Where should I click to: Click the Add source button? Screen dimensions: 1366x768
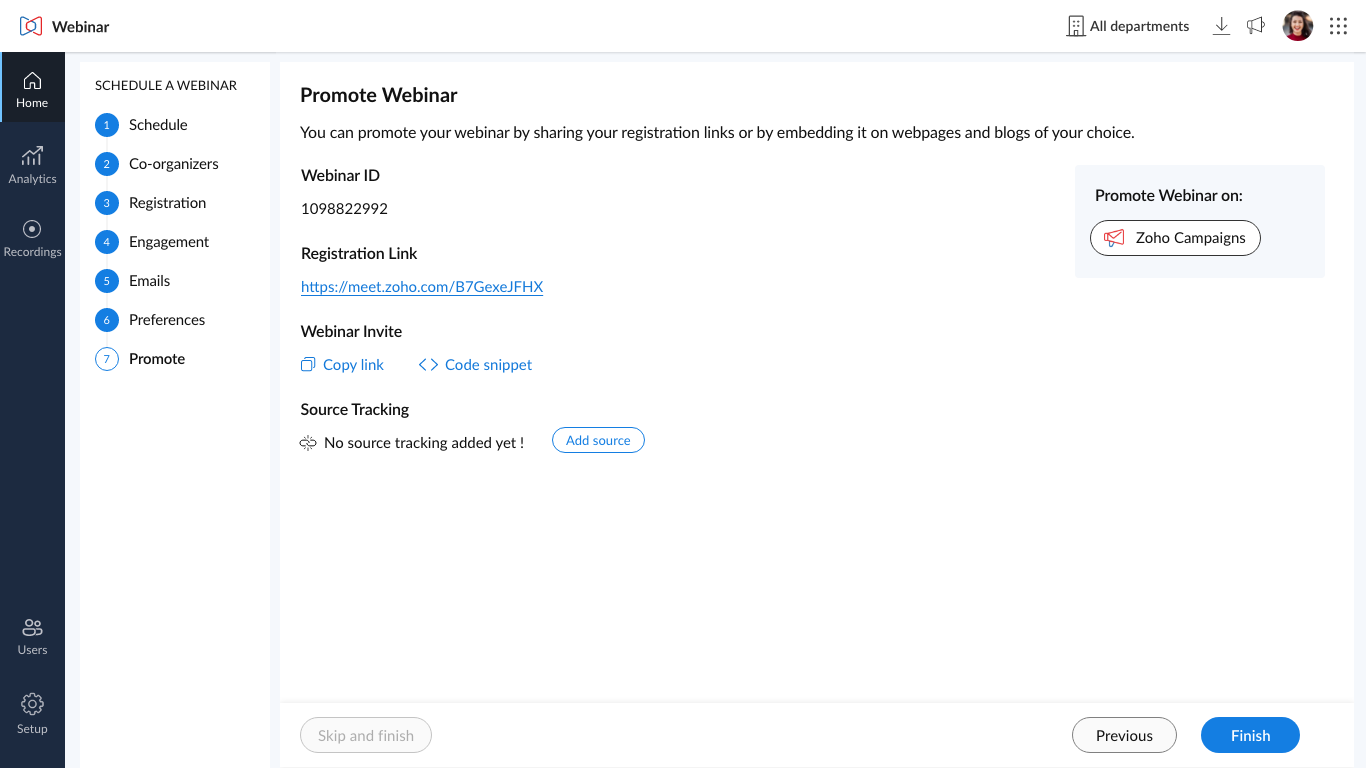598,440
